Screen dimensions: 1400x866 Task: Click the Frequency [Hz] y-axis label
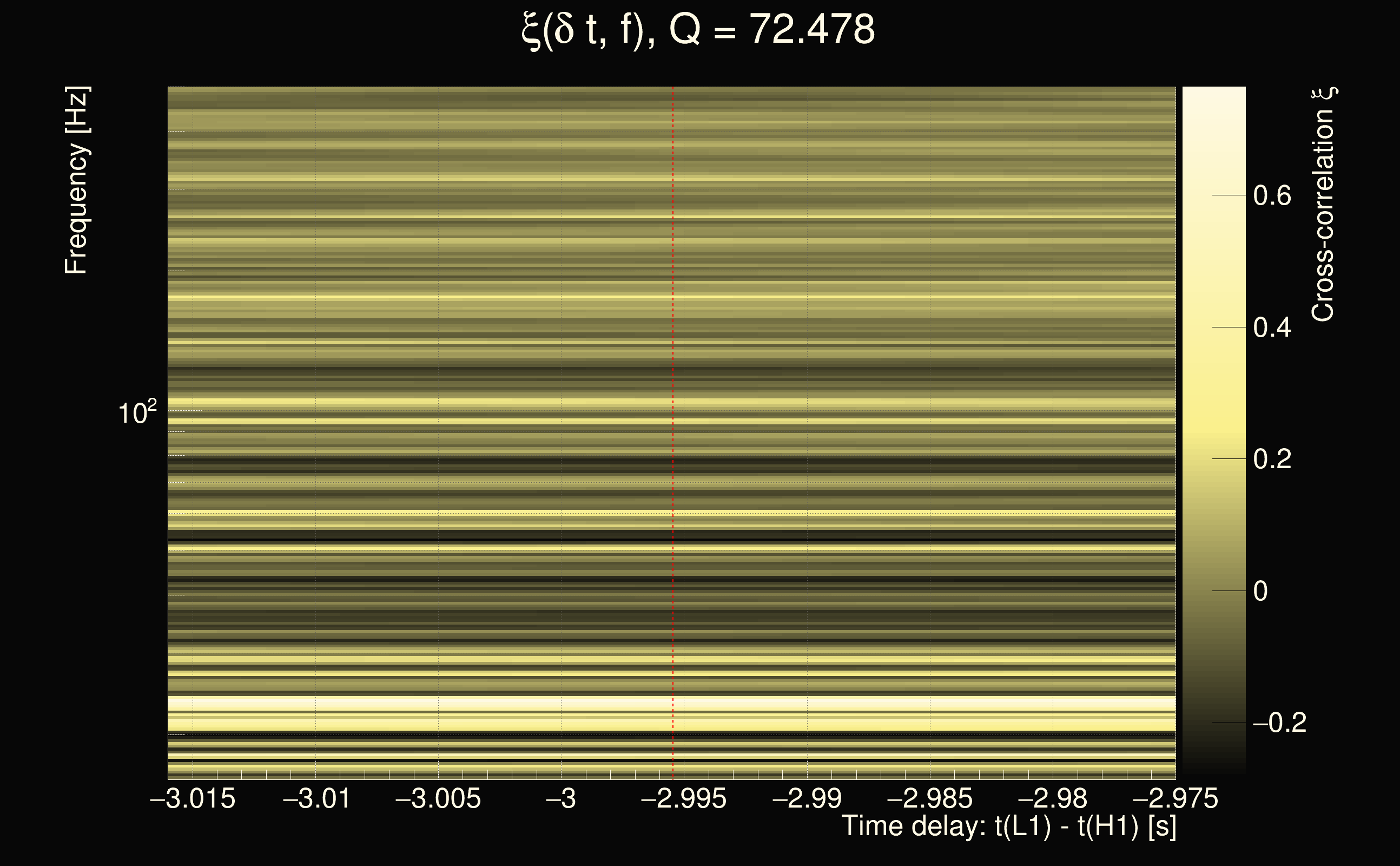coord(77,180)
